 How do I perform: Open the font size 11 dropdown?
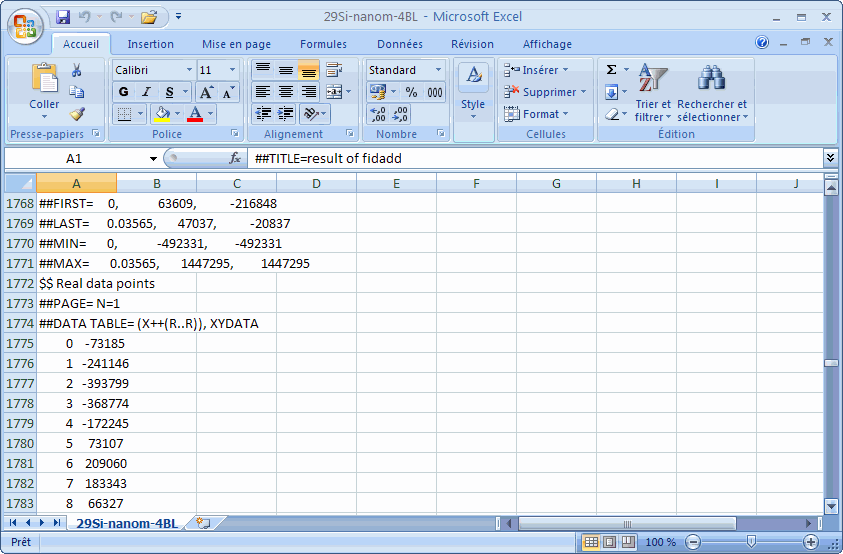(x=232, y=70)
